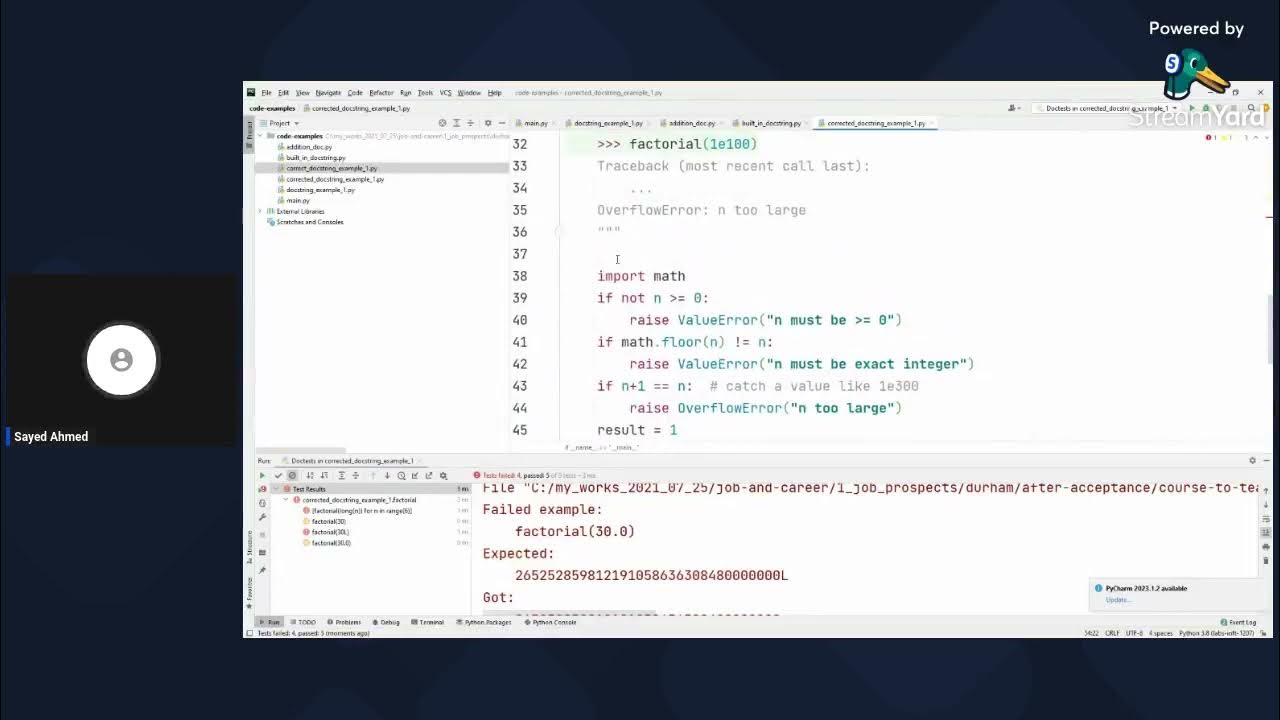
Task: Rerun tests with the green play icon
Action: pos(261,476)
